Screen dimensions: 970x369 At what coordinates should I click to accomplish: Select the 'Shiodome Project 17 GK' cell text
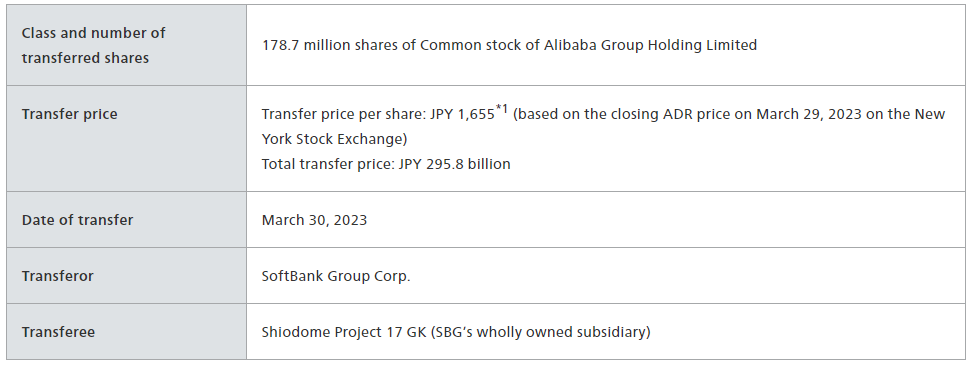point(344,332)
